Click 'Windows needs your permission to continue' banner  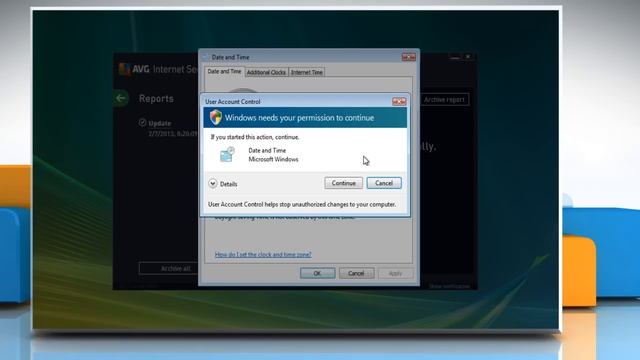point(305,118)
